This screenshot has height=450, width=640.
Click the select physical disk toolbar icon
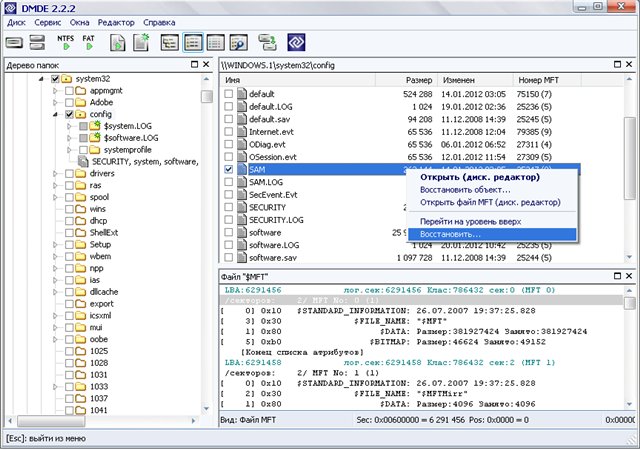14,42
